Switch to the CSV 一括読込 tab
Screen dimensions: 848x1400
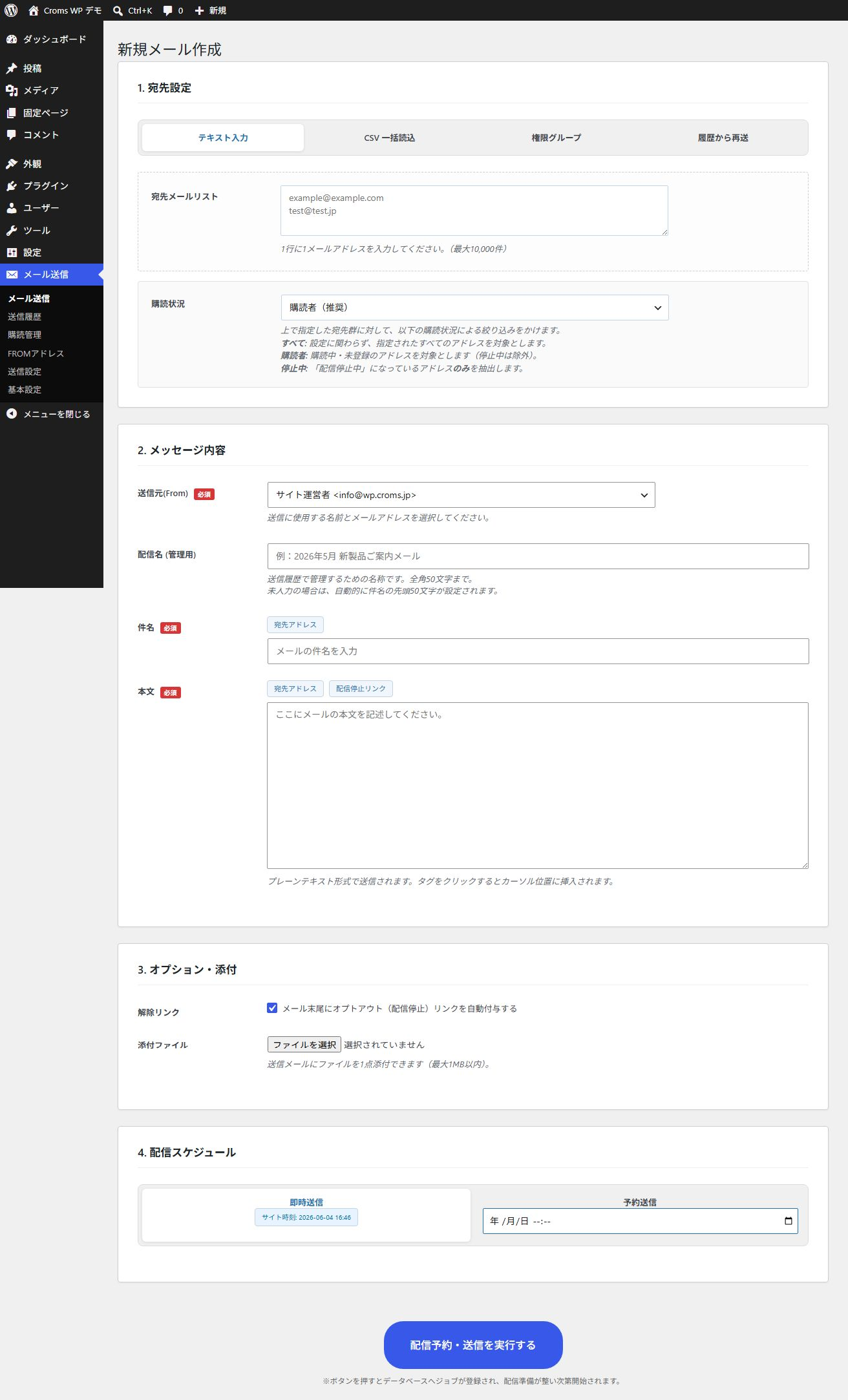(x=390, y=138)
